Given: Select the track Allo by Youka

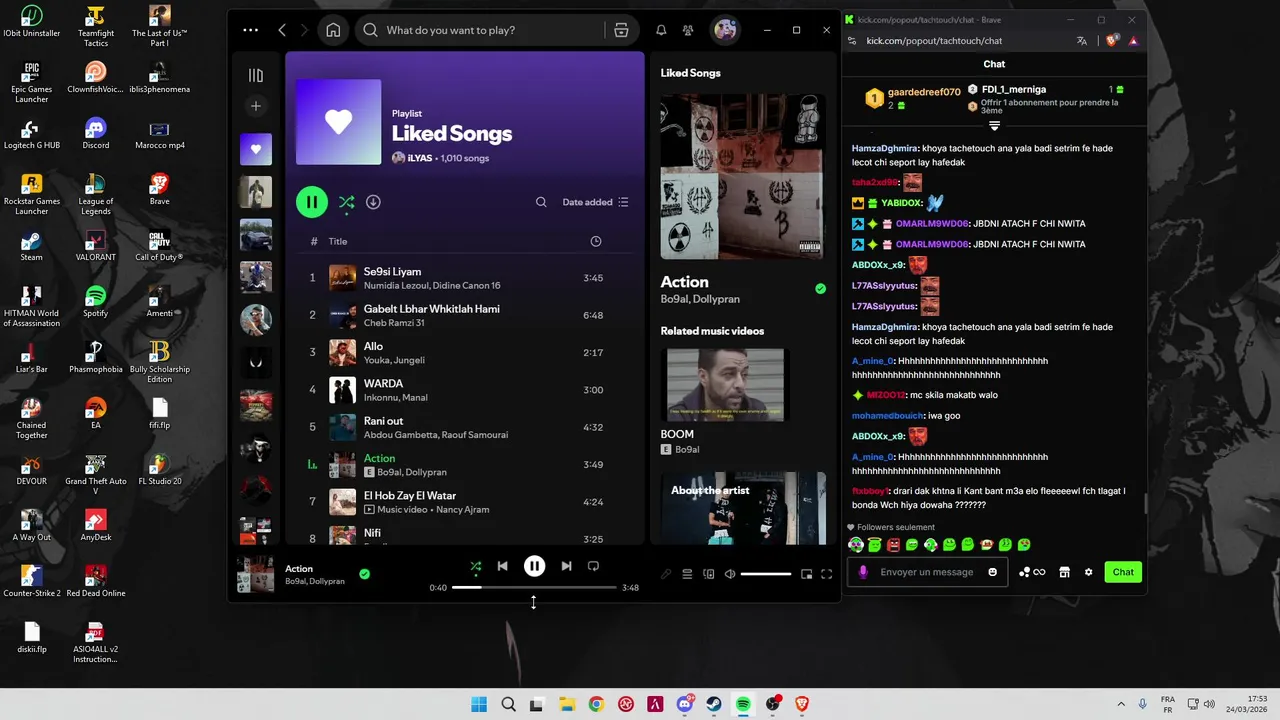Looking at the screenshot, I should pos(465,352).
